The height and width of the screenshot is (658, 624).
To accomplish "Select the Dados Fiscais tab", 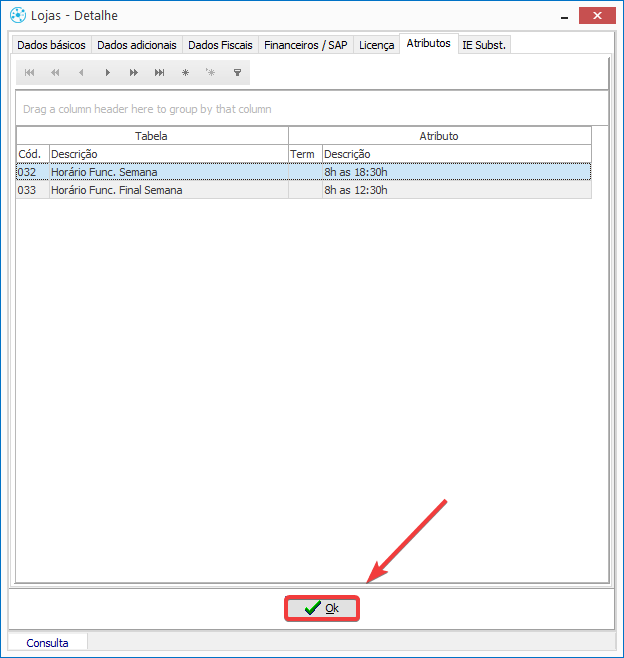I will tap(220, 45).
